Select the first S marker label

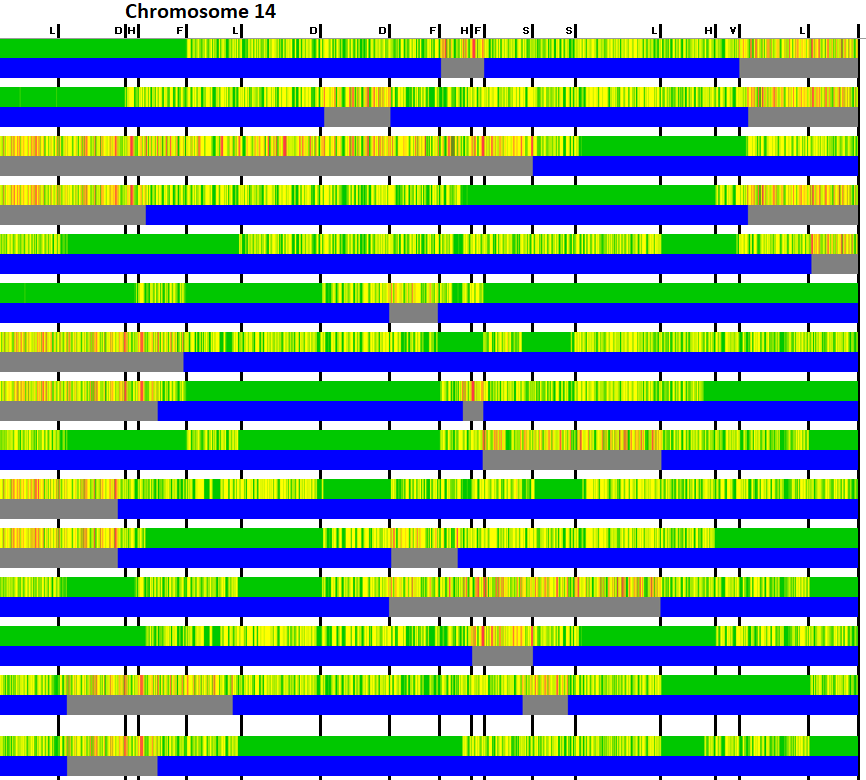point(526,30)
